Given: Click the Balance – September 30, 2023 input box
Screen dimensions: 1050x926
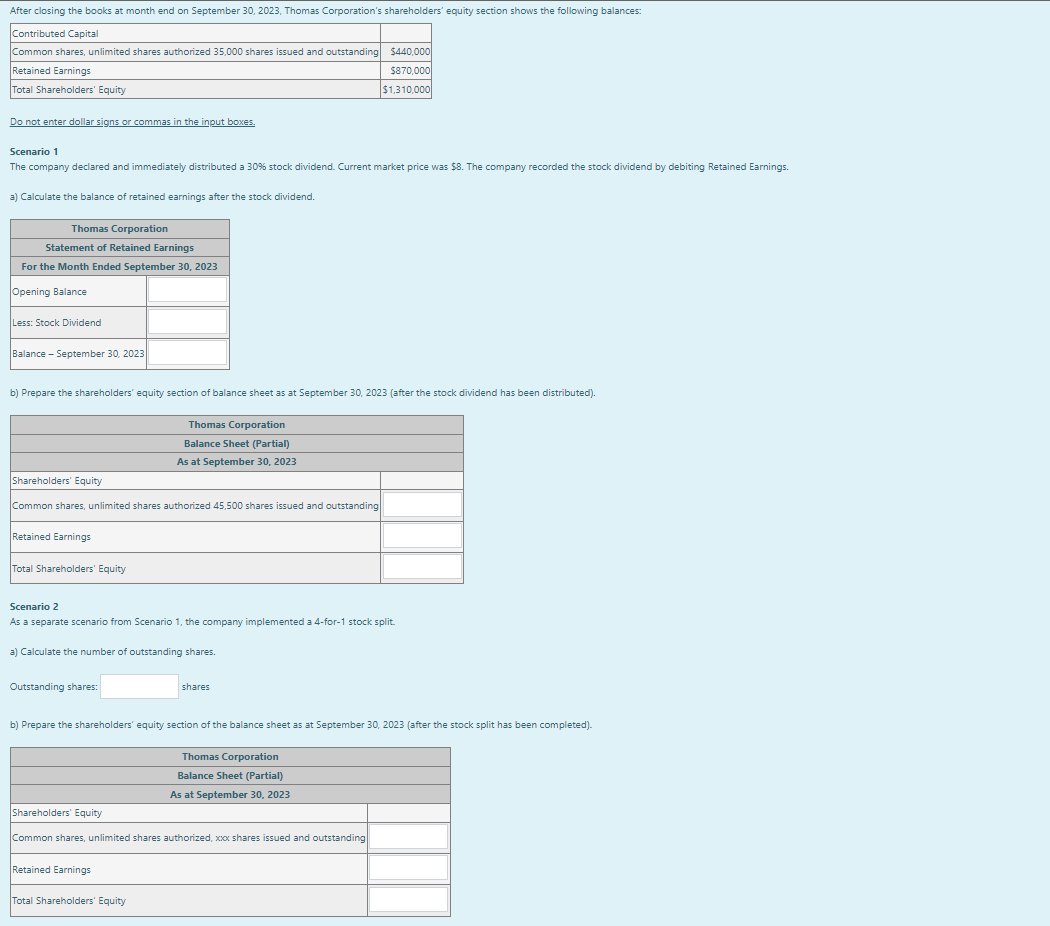Looking at the screenshot, I should click(x=187, y=352).
